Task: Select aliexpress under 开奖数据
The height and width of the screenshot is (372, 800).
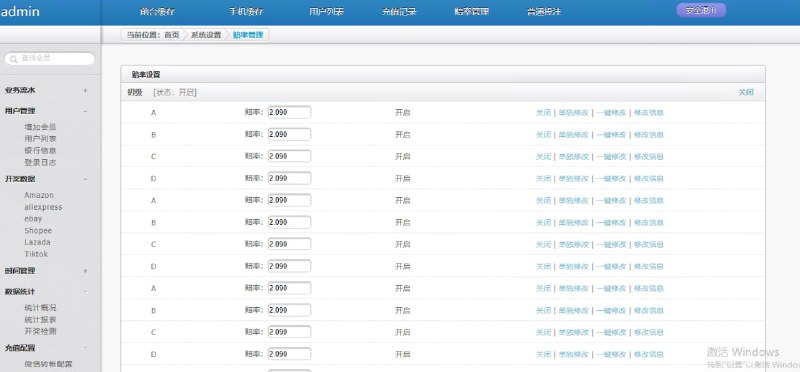Action: (43, 207)
